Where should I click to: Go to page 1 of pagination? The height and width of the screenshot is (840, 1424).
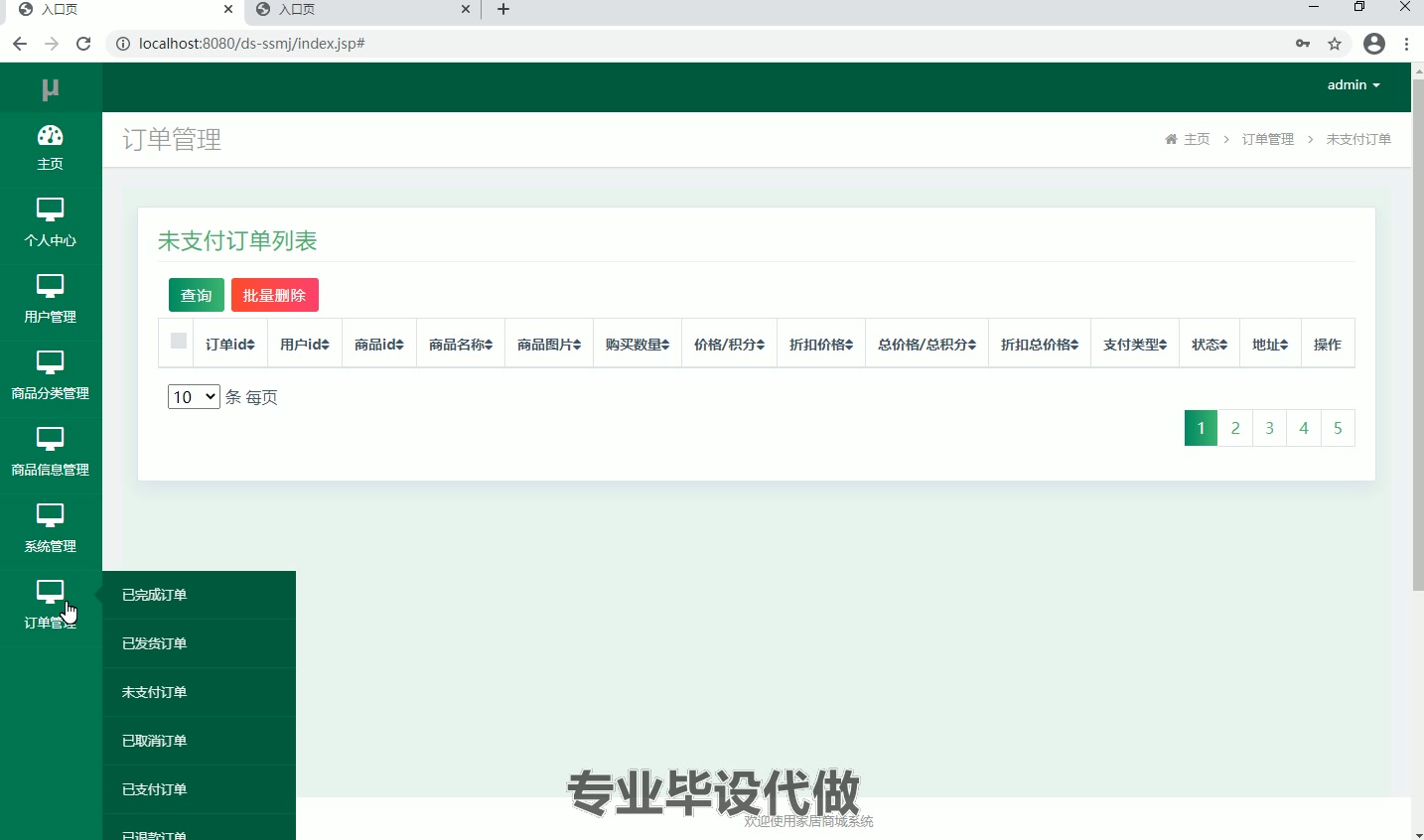(x=1202, y=428)
